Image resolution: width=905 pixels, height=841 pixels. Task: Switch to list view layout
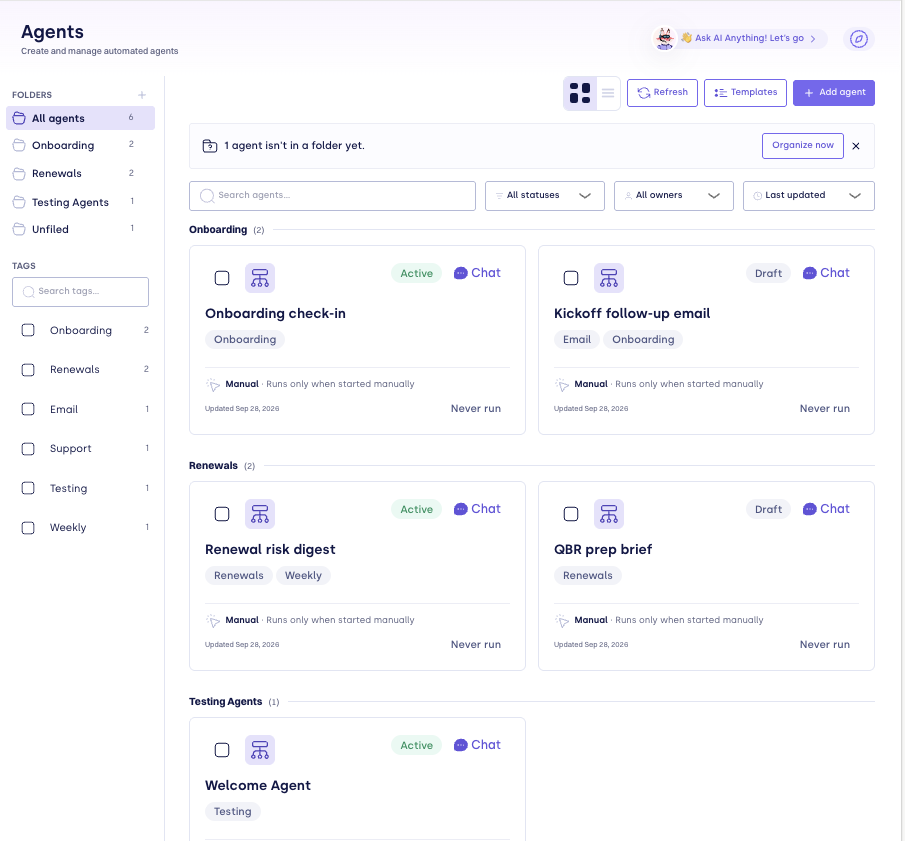click(608, 93)
